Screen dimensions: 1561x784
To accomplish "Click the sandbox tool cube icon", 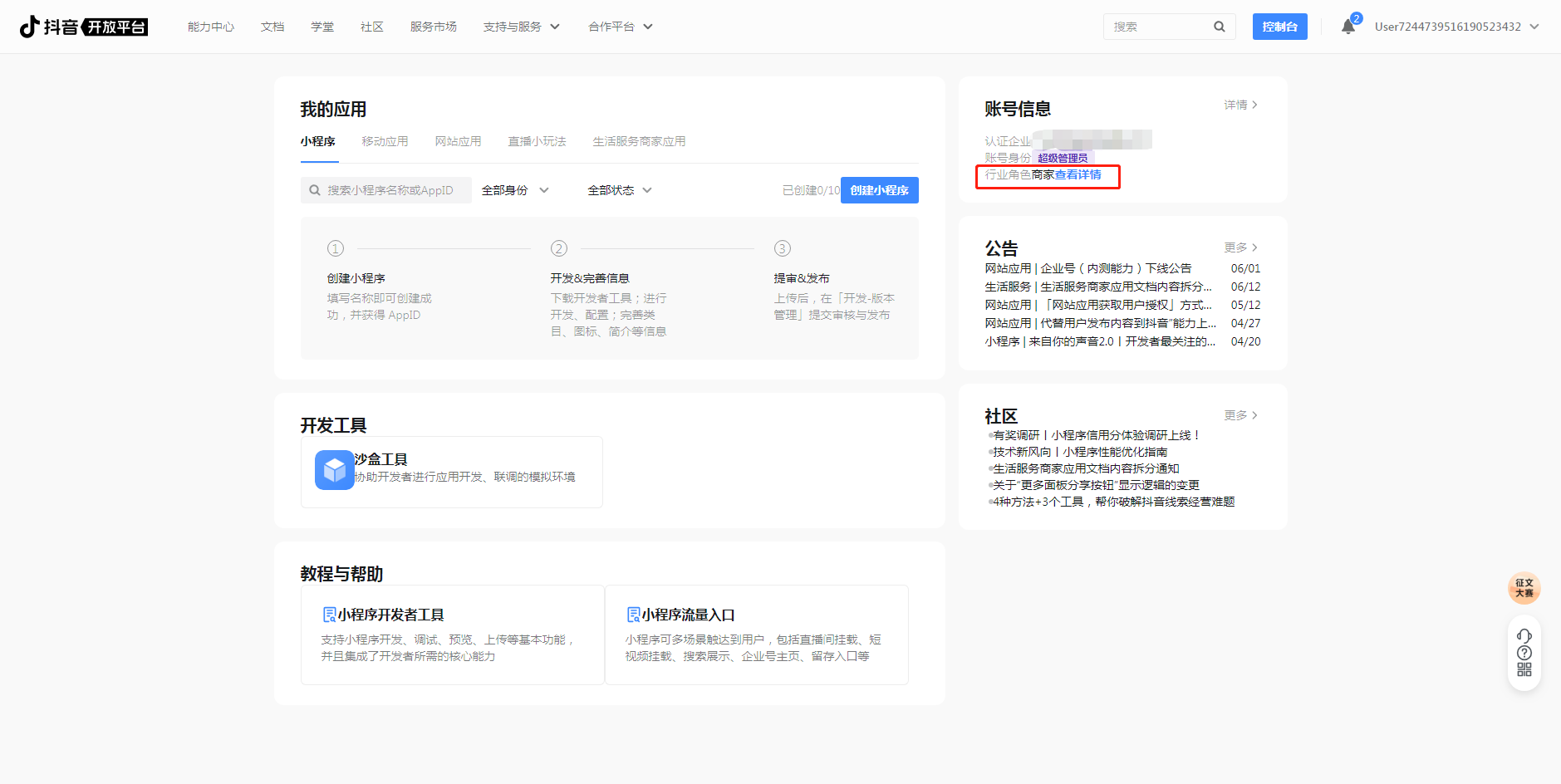I will 334,470.
